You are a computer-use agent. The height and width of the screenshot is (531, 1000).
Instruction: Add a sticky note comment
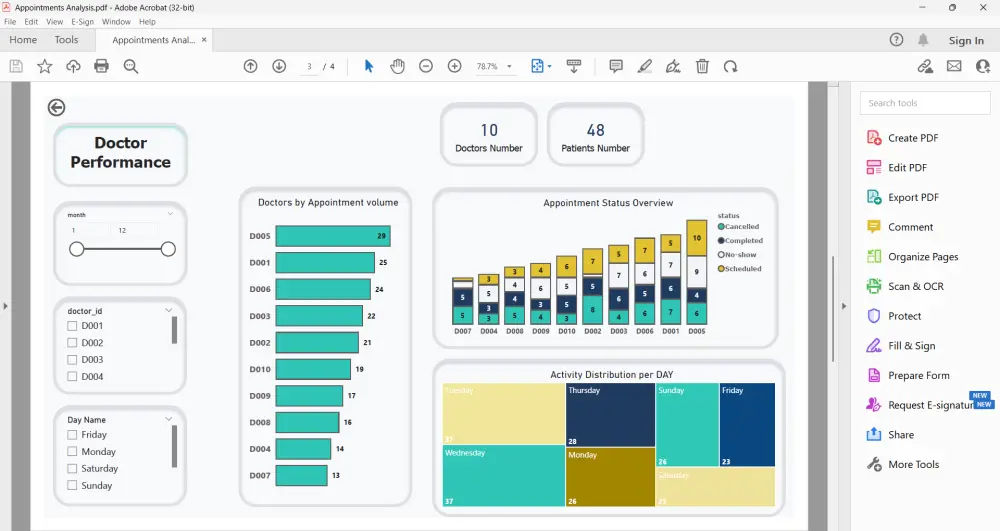coord(616,66)
